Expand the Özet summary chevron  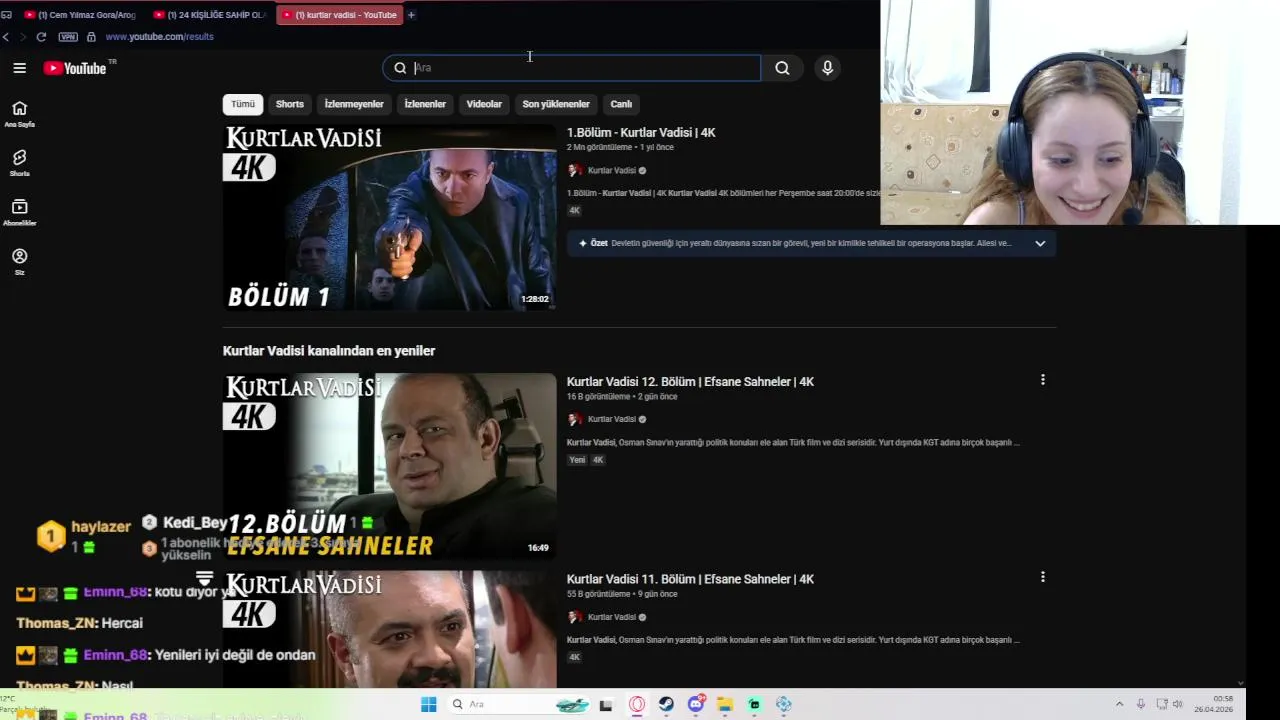[1040, 243]
